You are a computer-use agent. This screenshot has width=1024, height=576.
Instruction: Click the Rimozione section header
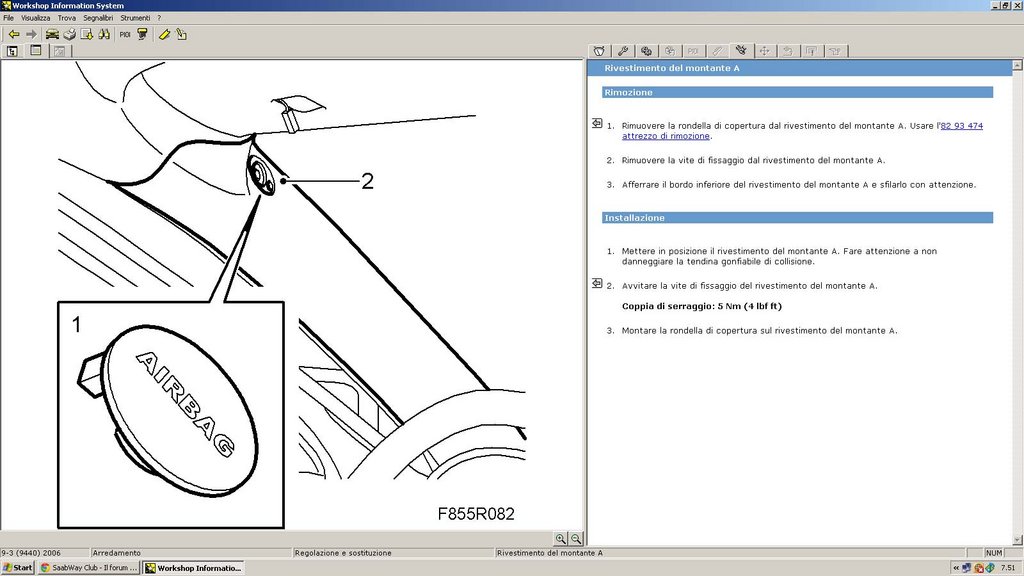click(797, 92)
